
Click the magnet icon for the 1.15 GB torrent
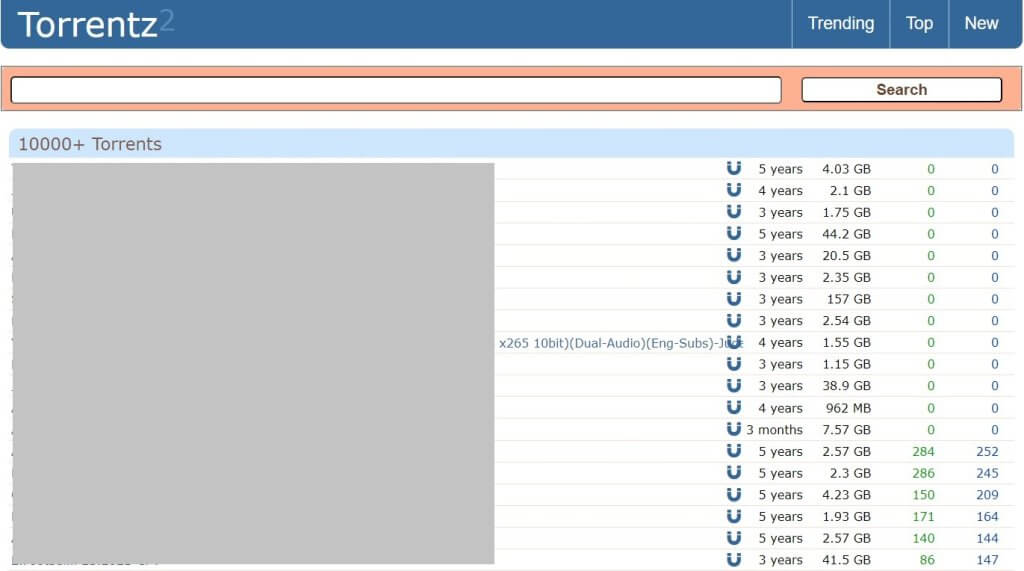pos(734,364)
